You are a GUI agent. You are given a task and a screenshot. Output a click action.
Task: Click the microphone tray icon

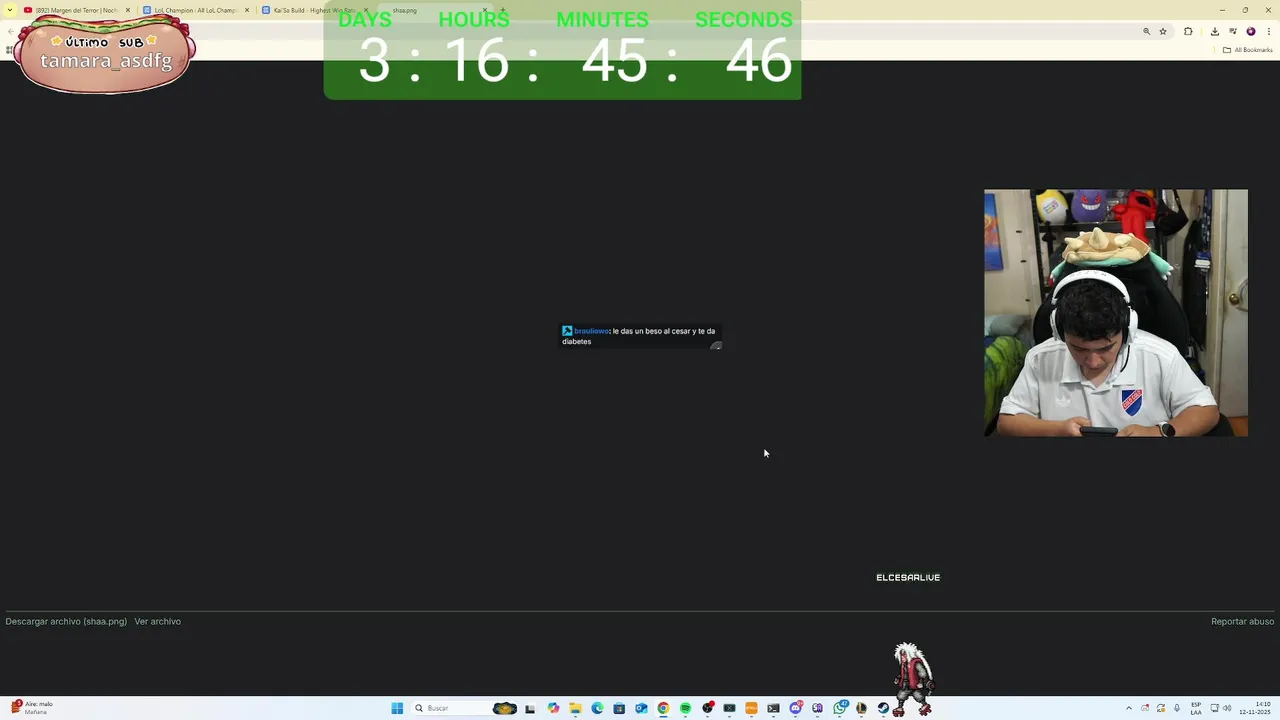tap(1177, 708)
